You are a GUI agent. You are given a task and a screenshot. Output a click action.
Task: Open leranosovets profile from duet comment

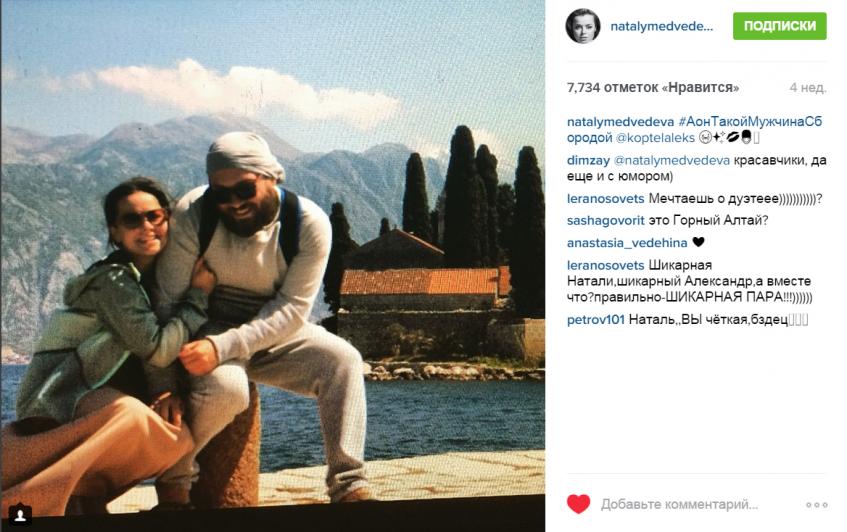(606, 199)
